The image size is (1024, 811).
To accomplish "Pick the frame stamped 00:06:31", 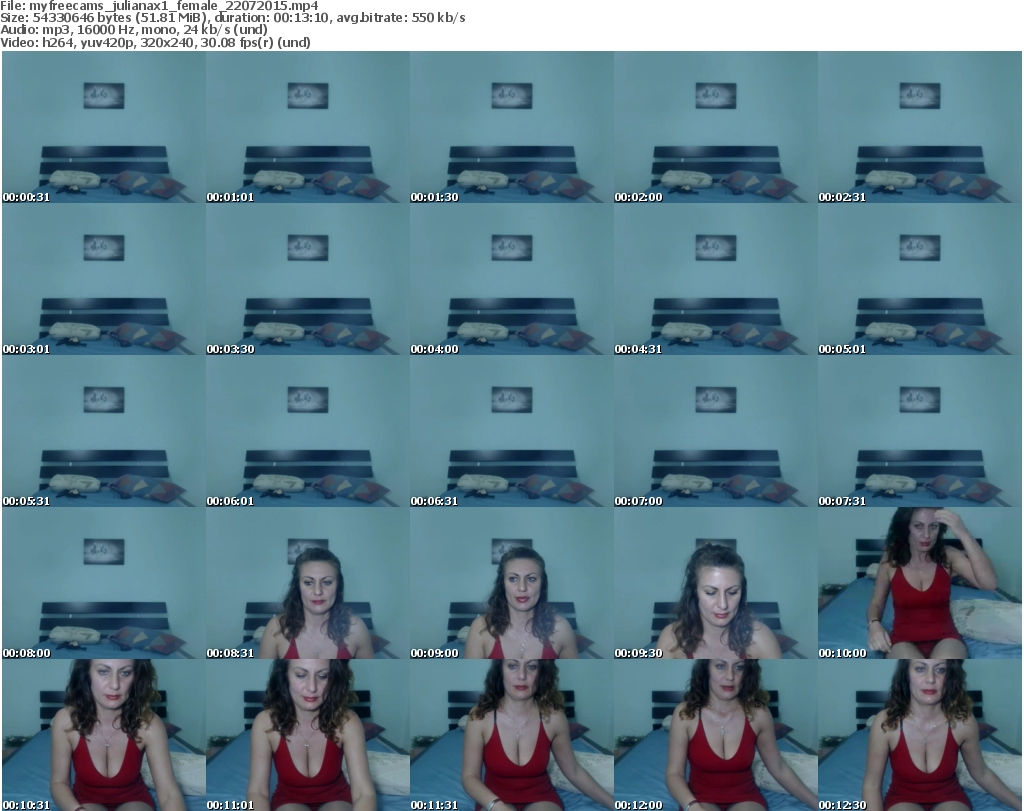I will [511, 431].
